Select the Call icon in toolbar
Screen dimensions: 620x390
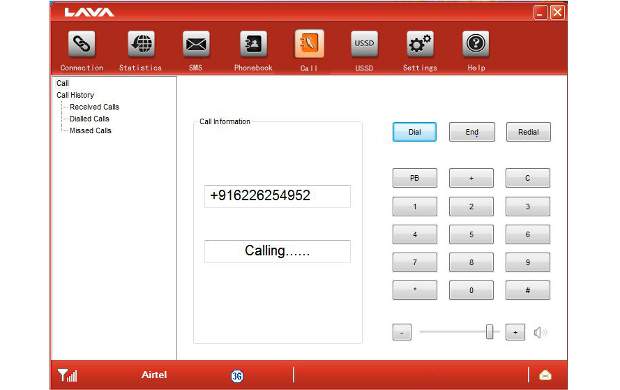click(x=309, y=44)
